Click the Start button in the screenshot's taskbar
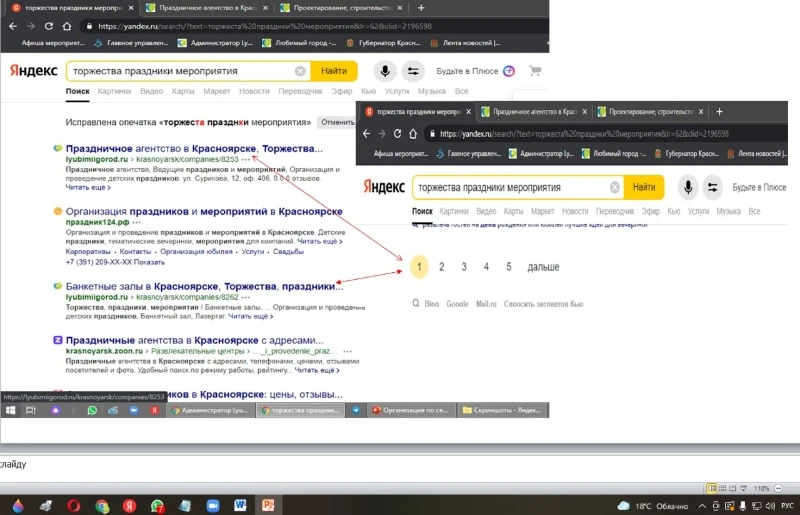Image resolution: width=800 pixels, height=515 pixels. 11,410
